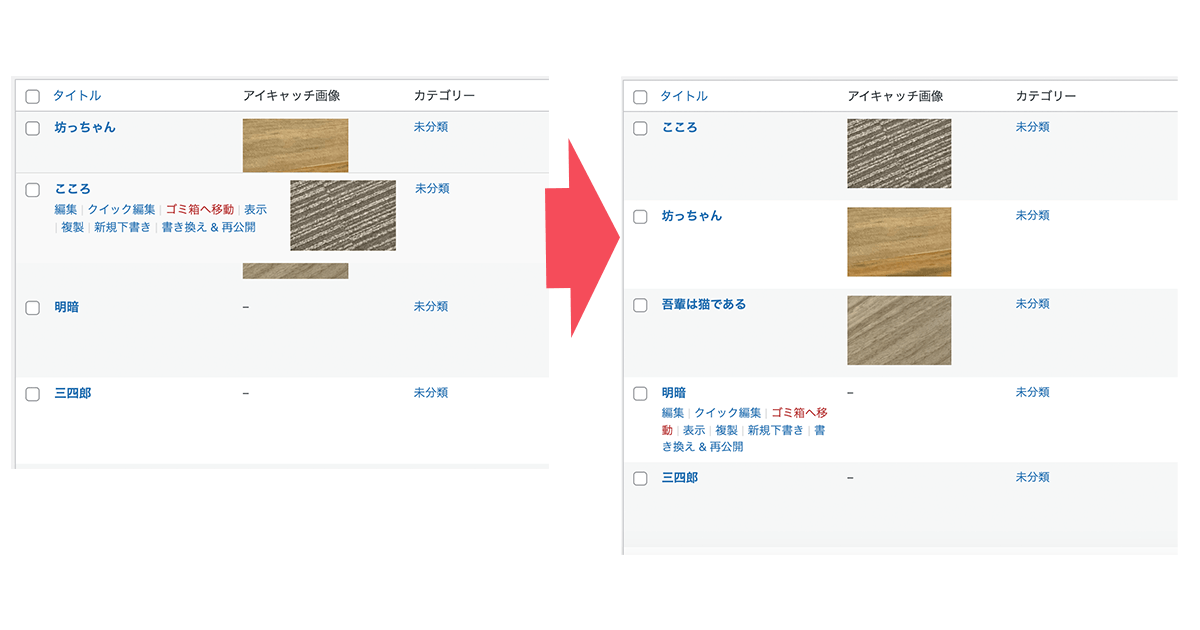Tick the 三四郎 checkbox in the right list

[640, 479]
